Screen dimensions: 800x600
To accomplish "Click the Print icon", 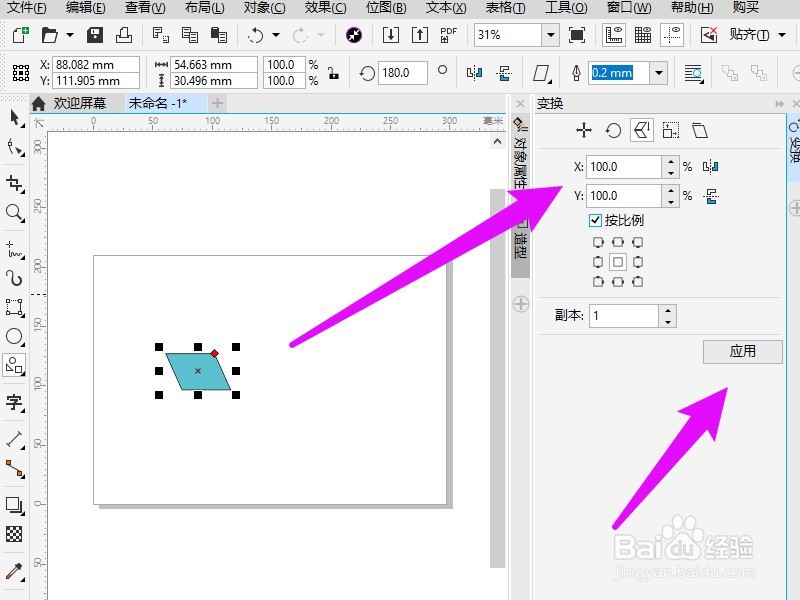I will pos(123,35).
